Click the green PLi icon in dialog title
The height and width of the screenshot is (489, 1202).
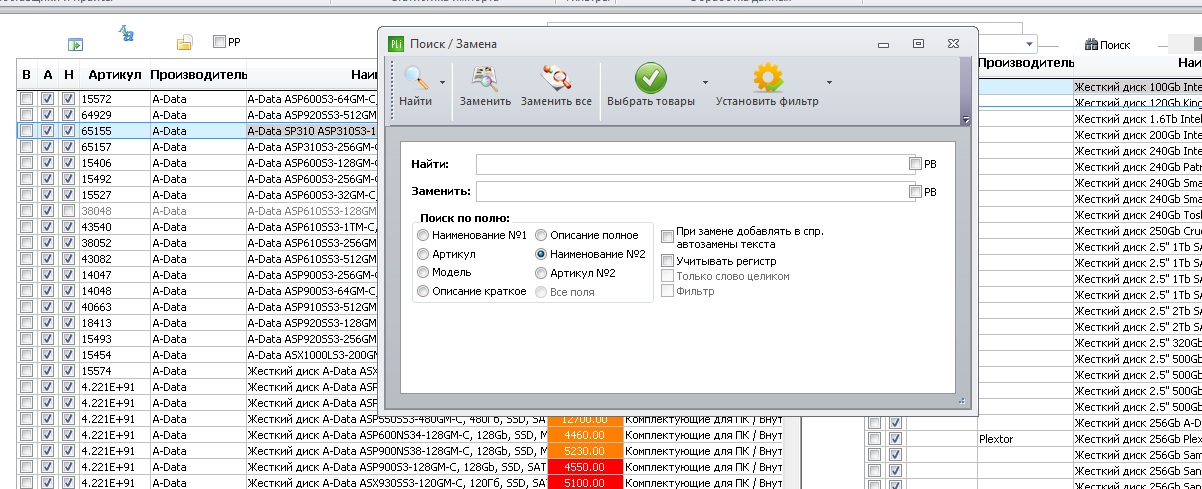pos(397,43)
